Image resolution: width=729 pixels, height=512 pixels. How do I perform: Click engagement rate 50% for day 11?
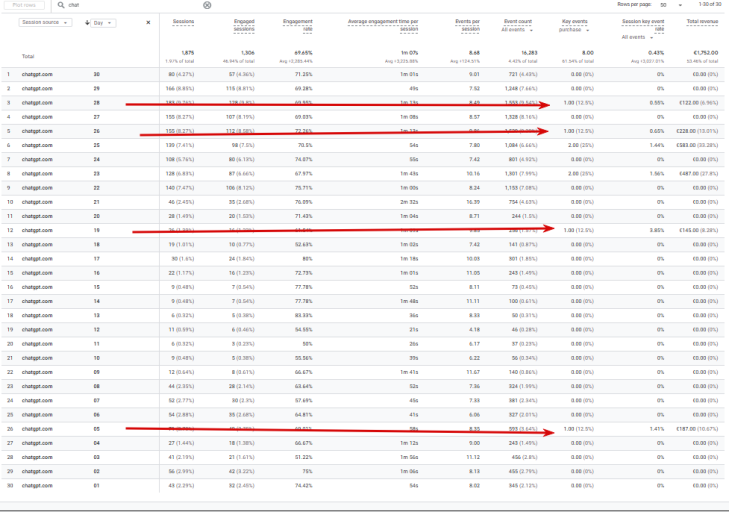[307, 344]
